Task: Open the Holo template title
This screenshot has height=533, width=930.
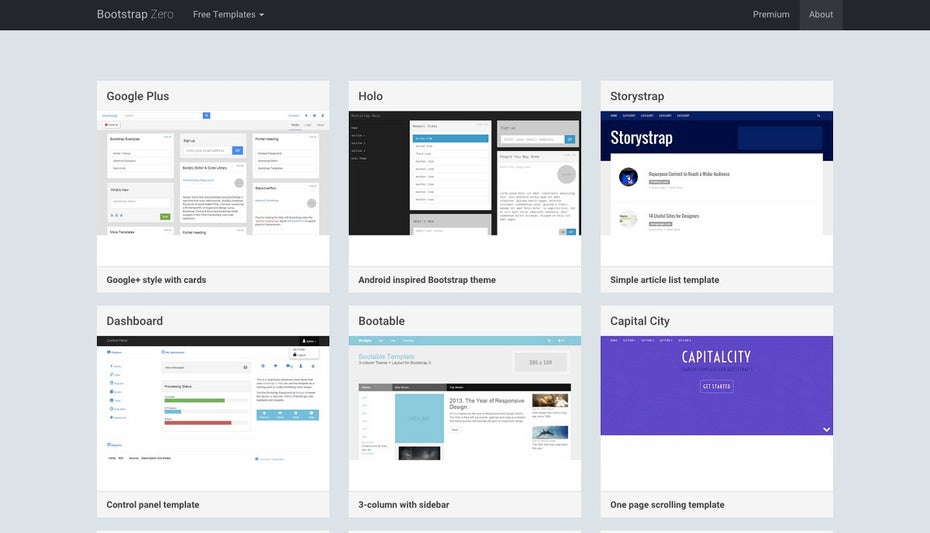Action: (370, 96)
